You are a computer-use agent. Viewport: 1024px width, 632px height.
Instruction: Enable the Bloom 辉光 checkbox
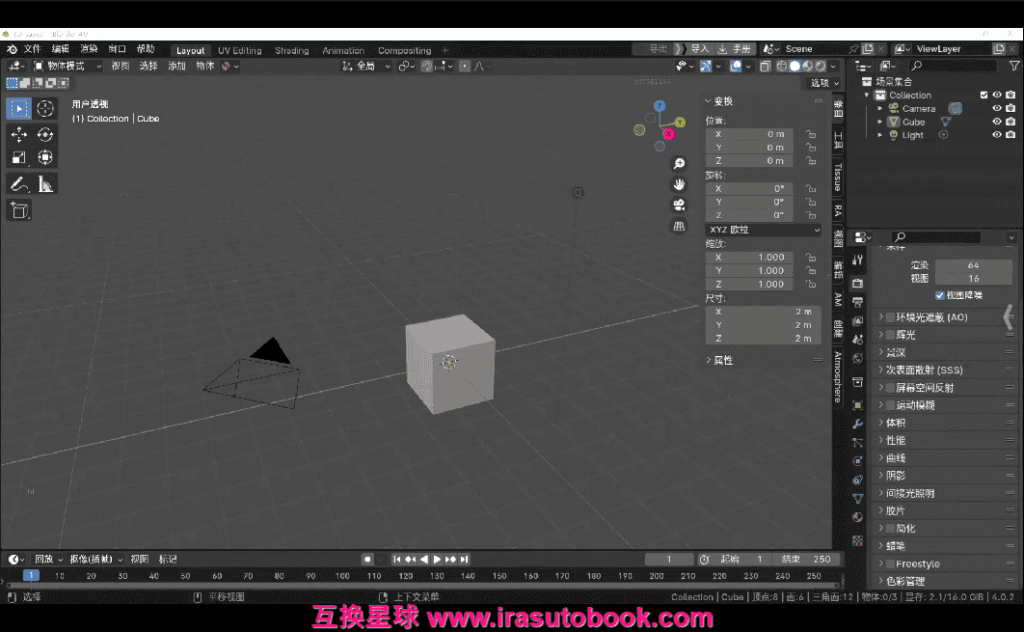pyautogui.click(x=890, y=335)
